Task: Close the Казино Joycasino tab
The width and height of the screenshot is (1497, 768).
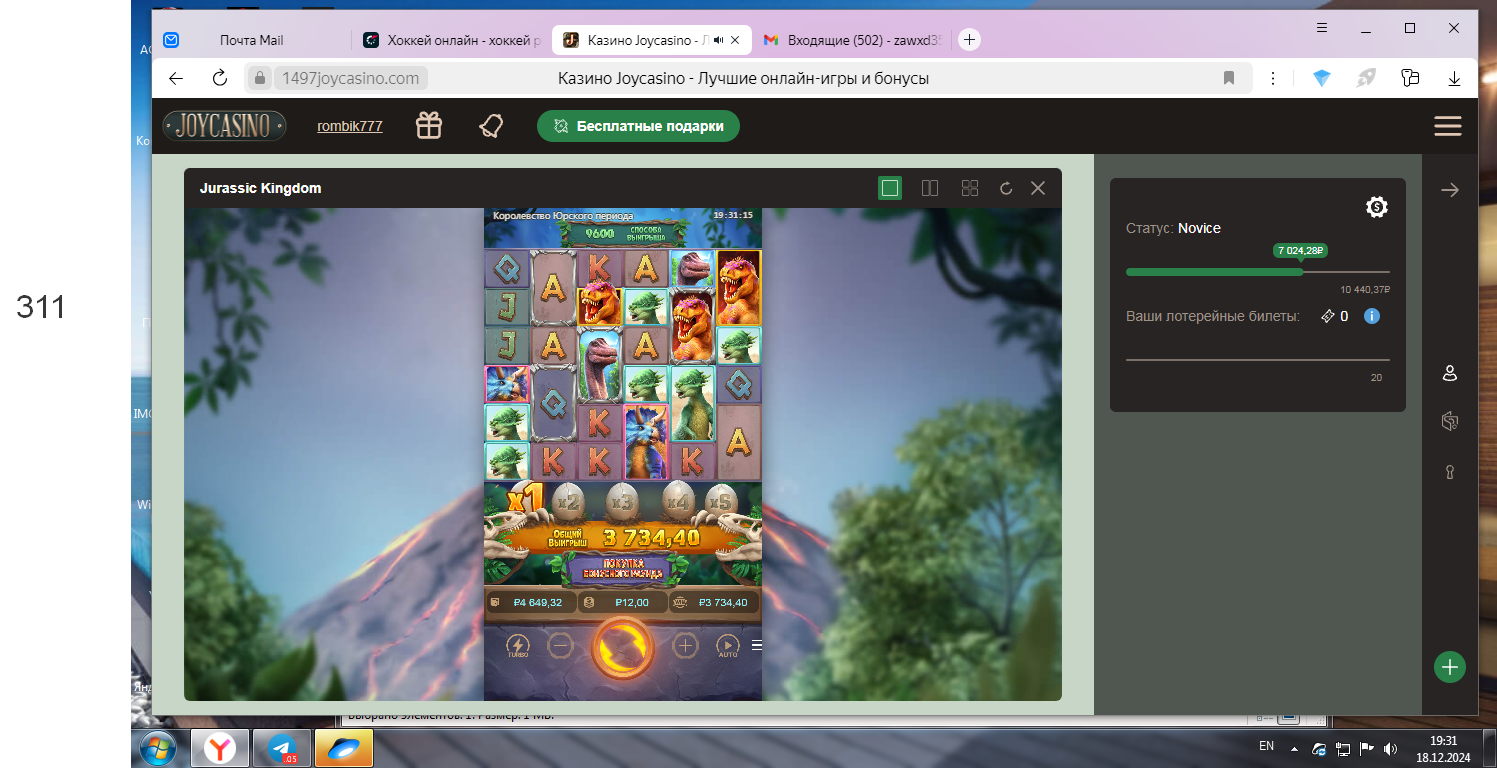Action: 736,40
